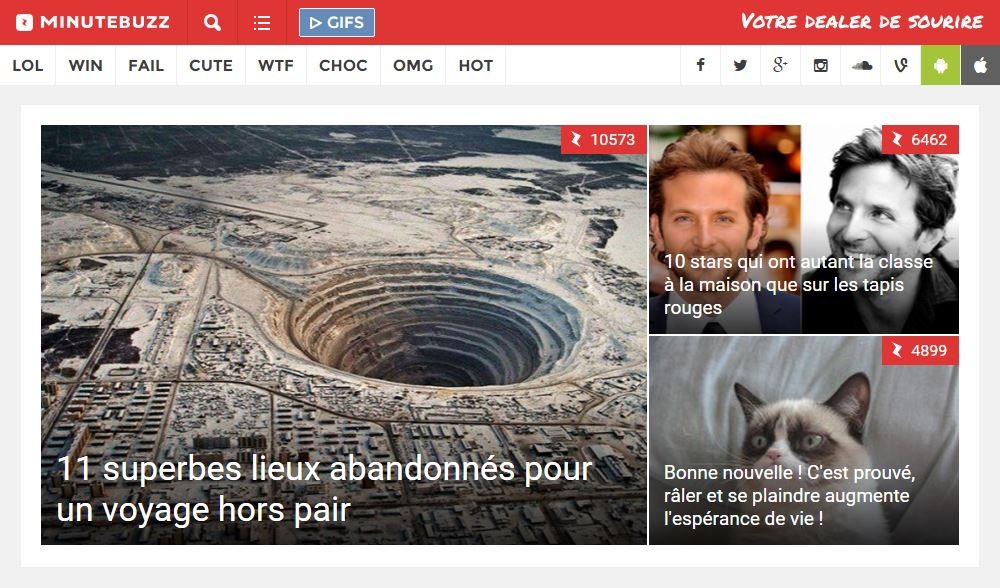Open the GIFS button
Screen dimensions: 1000x588
337,22
